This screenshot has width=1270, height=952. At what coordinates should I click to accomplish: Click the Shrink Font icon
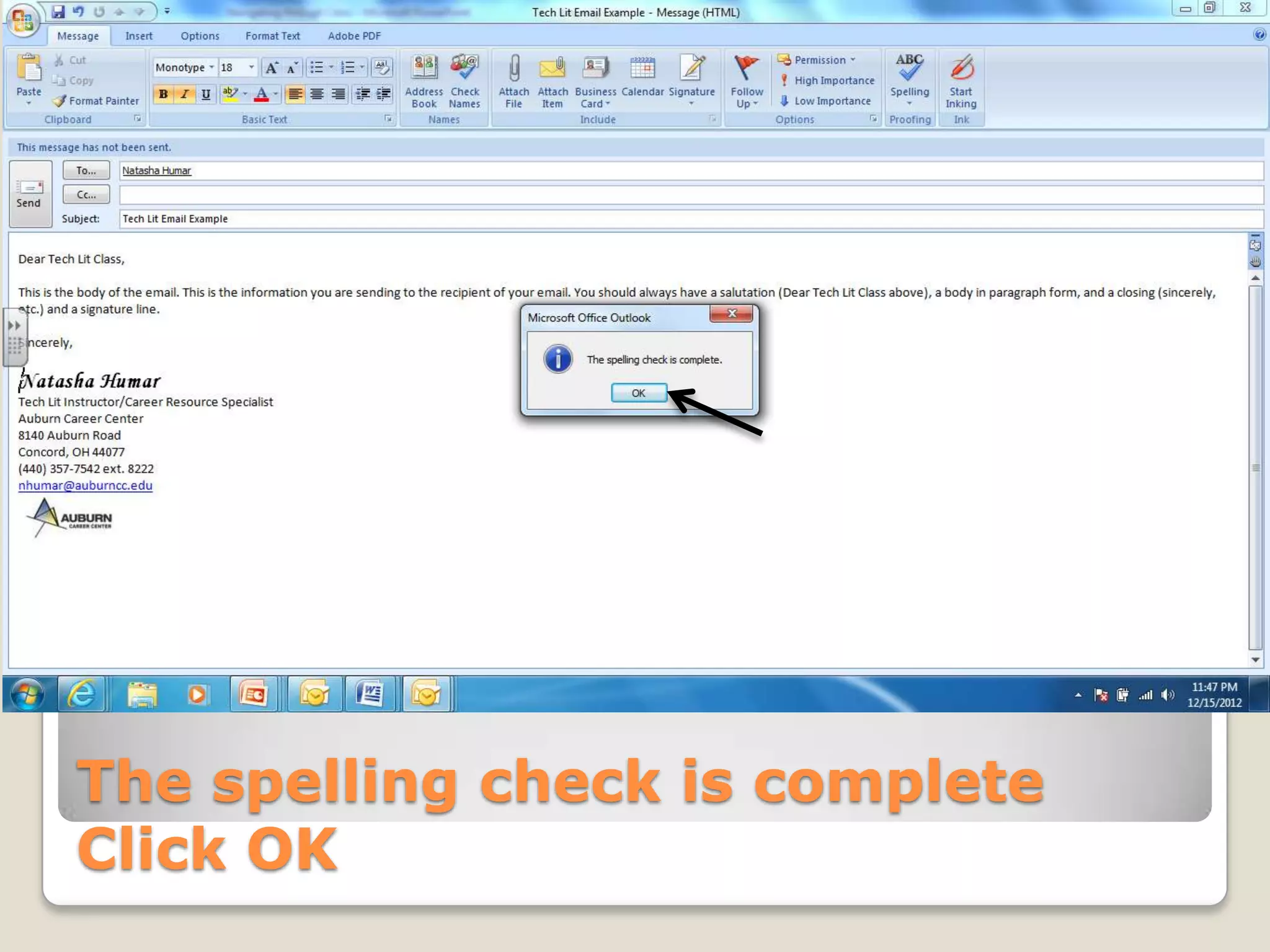[x=292, y=68]
